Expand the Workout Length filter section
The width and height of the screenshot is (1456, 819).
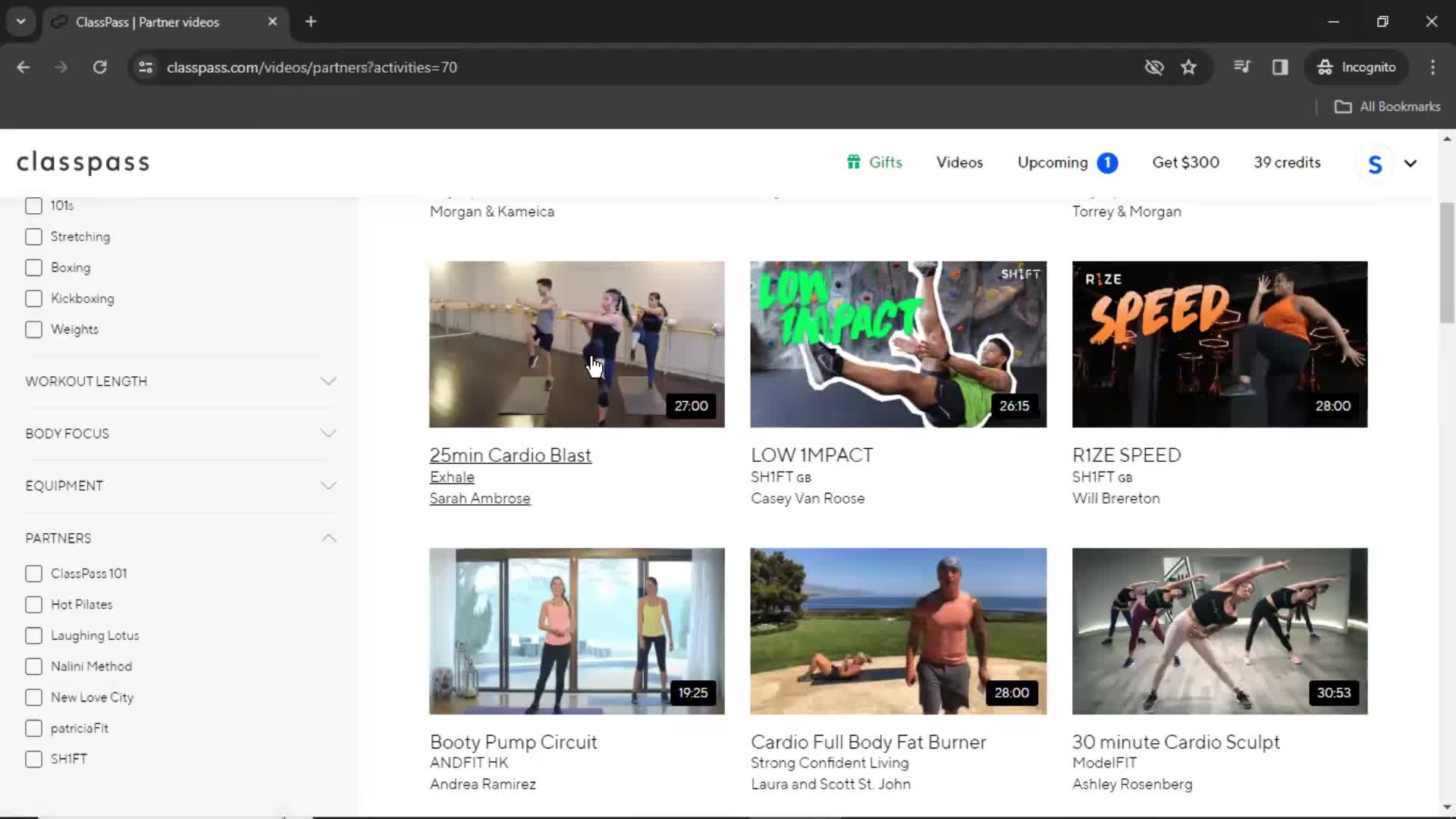180,381
